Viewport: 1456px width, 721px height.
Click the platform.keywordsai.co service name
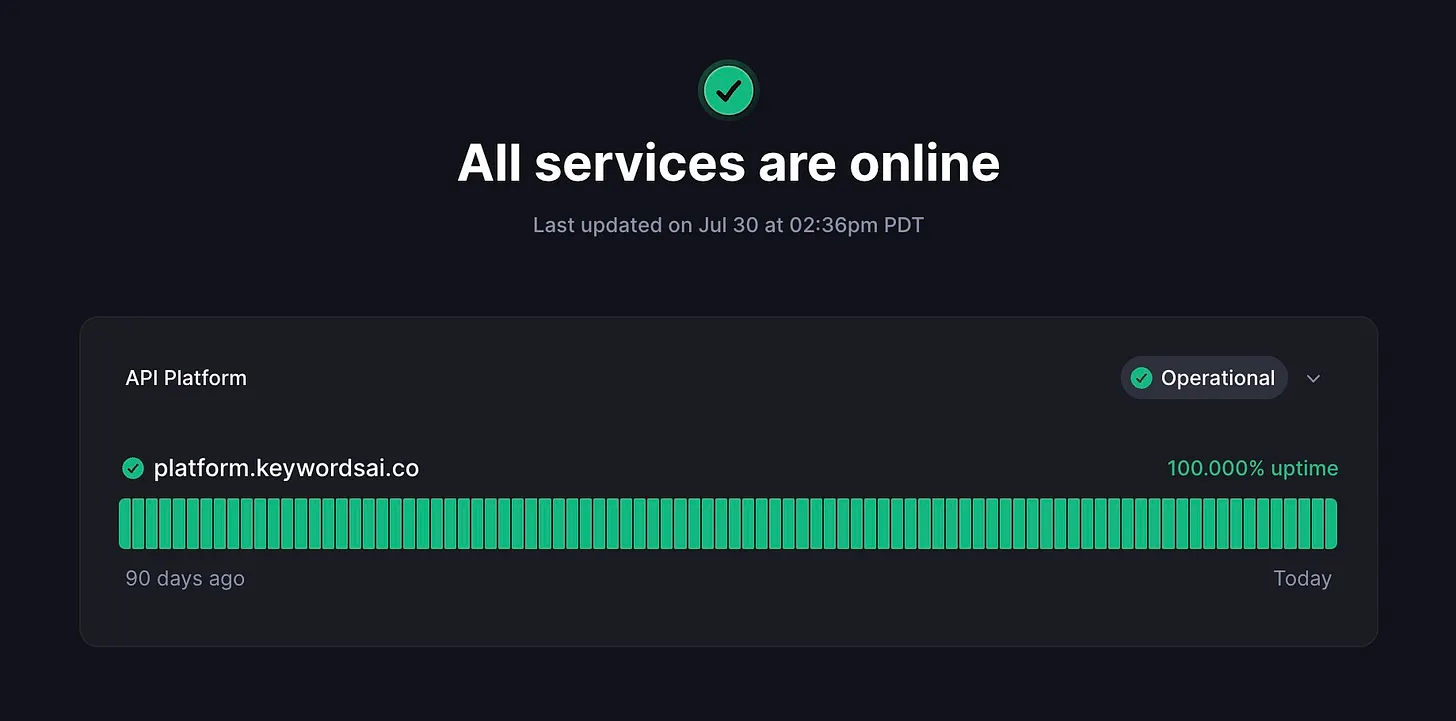pyautogui.click(x=287, y=467)
